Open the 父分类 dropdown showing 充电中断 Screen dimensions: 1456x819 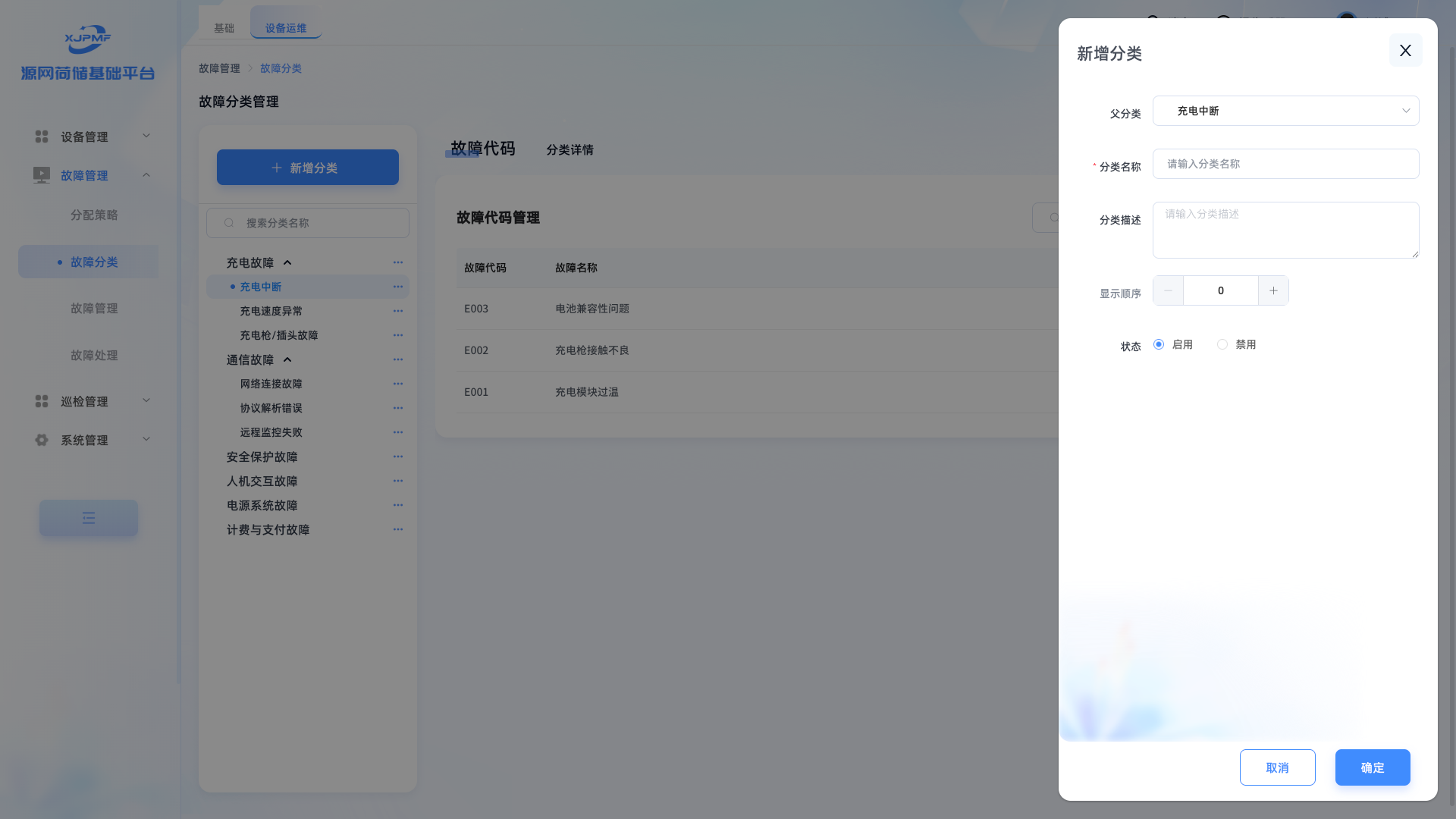click(x=1285, y=111)
